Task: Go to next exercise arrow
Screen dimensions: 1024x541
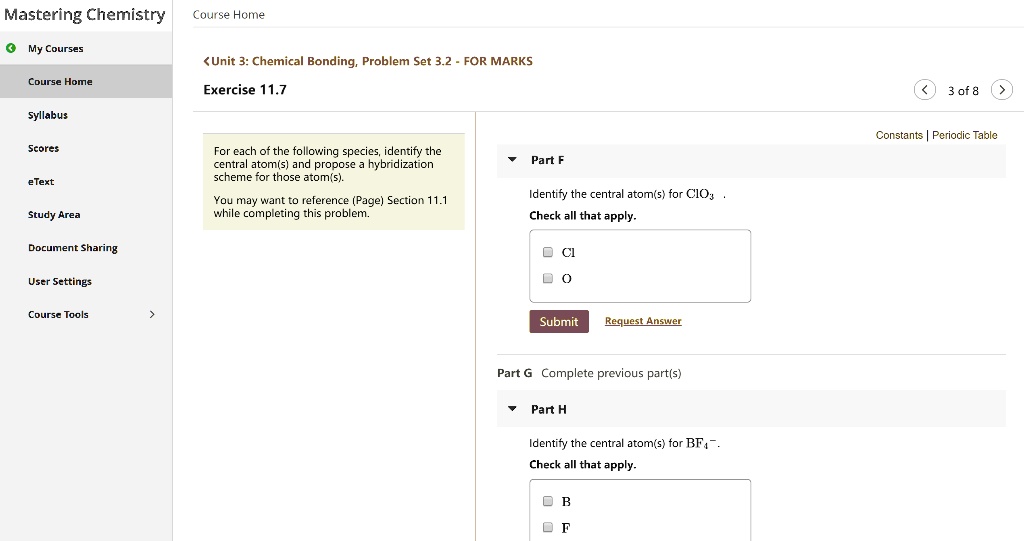Action: [1002, 90]
